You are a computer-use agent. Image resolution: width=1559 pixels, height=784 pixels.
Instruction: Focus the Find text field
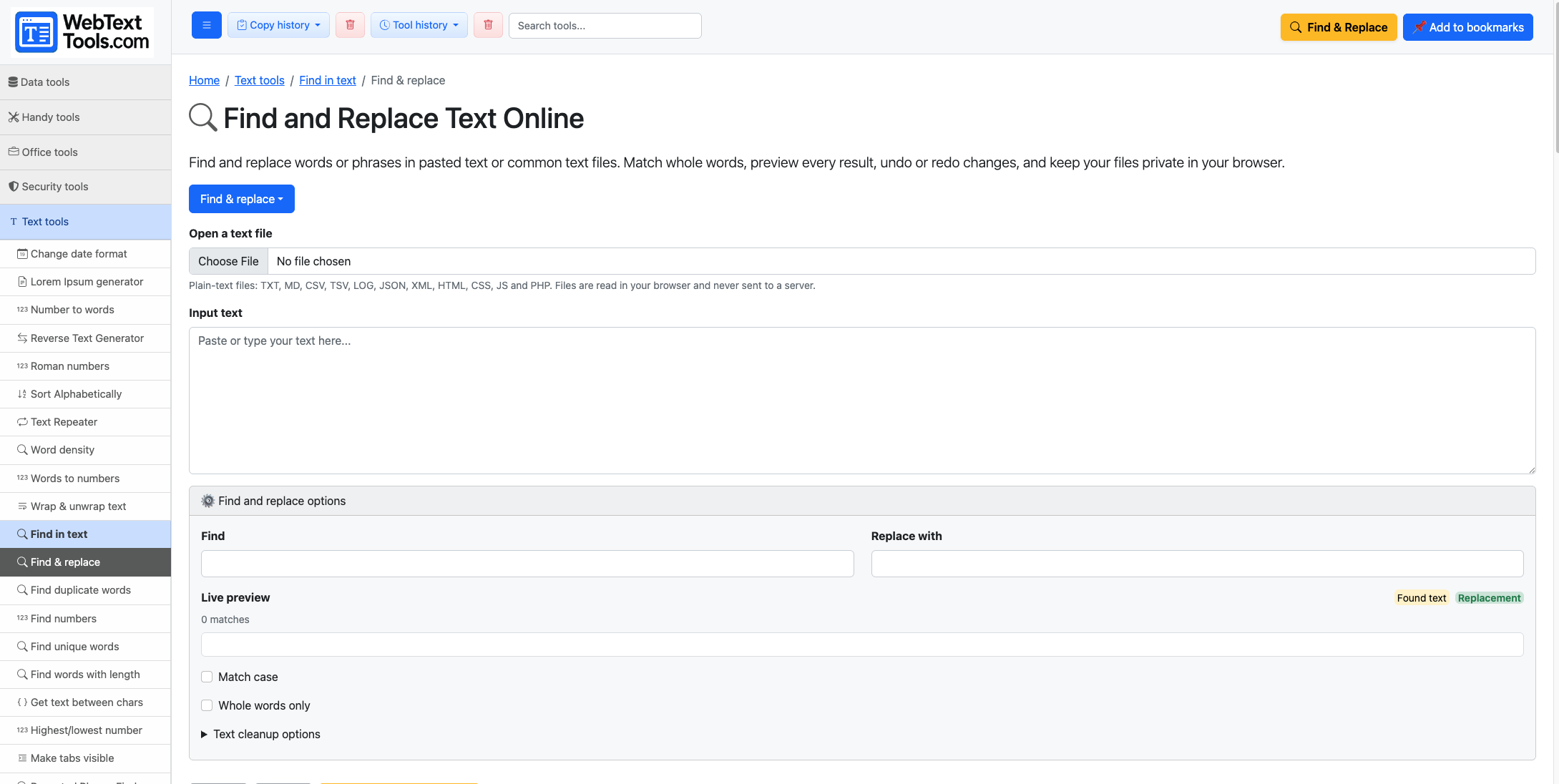(527, 564)
